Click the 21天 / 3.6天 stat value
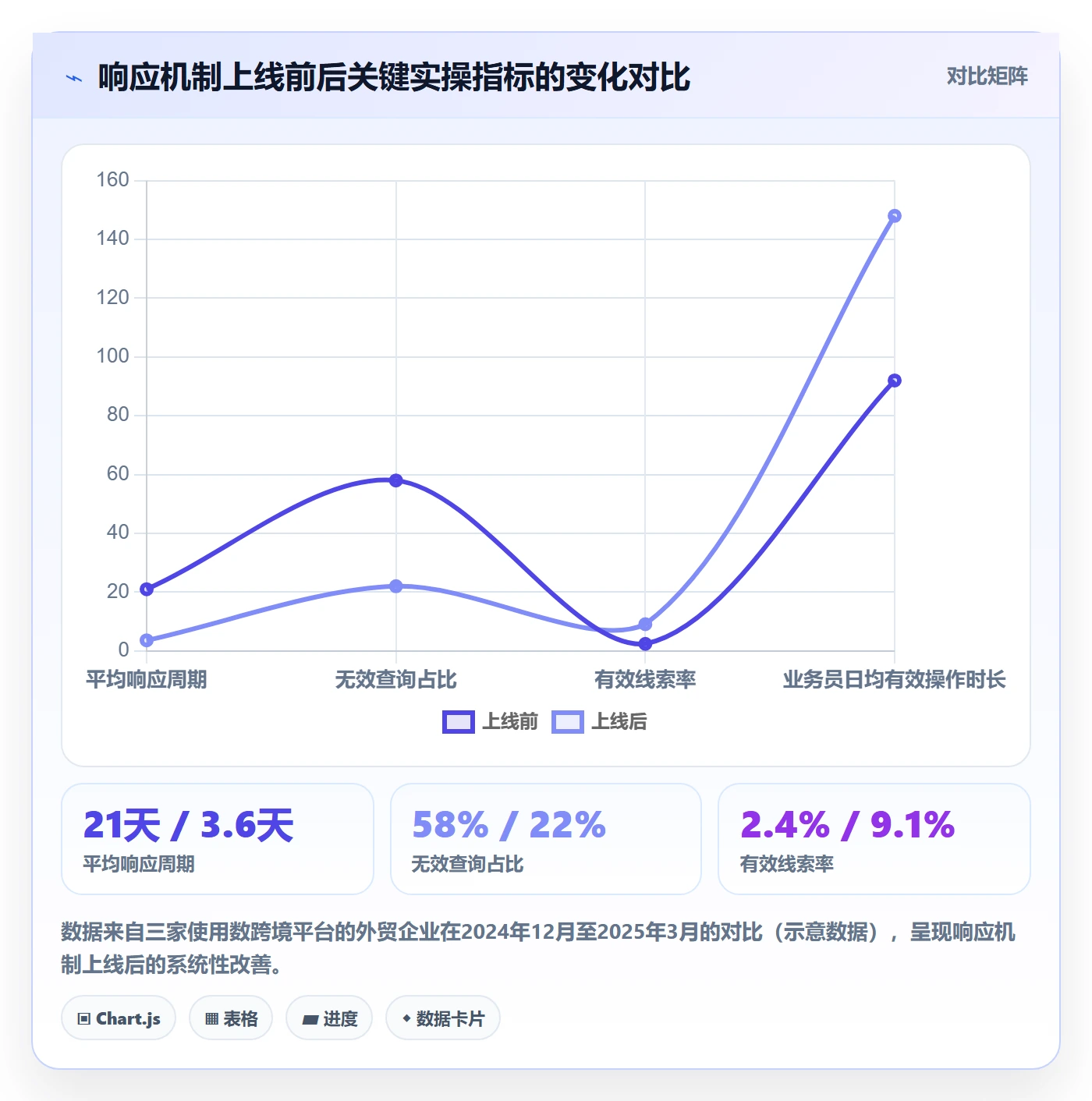Viewport: 1092px width, 1101px height. pos(188,825)
